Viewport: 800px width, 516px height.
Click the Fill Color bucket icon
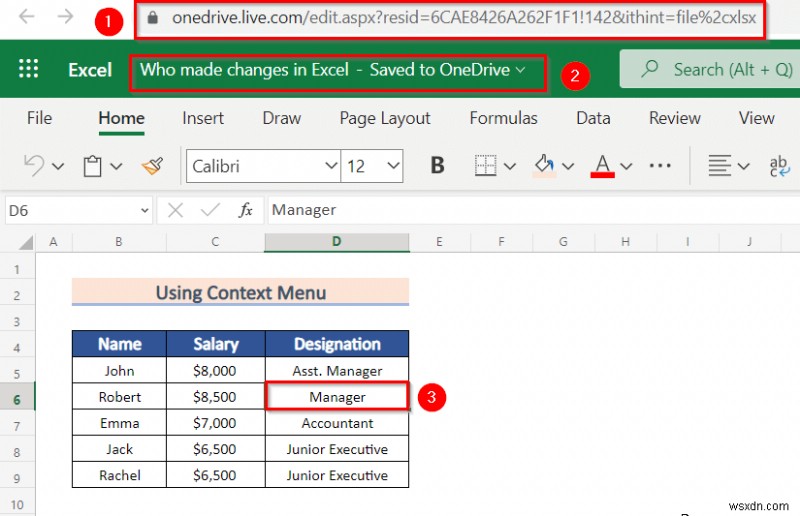click(544, 166)
